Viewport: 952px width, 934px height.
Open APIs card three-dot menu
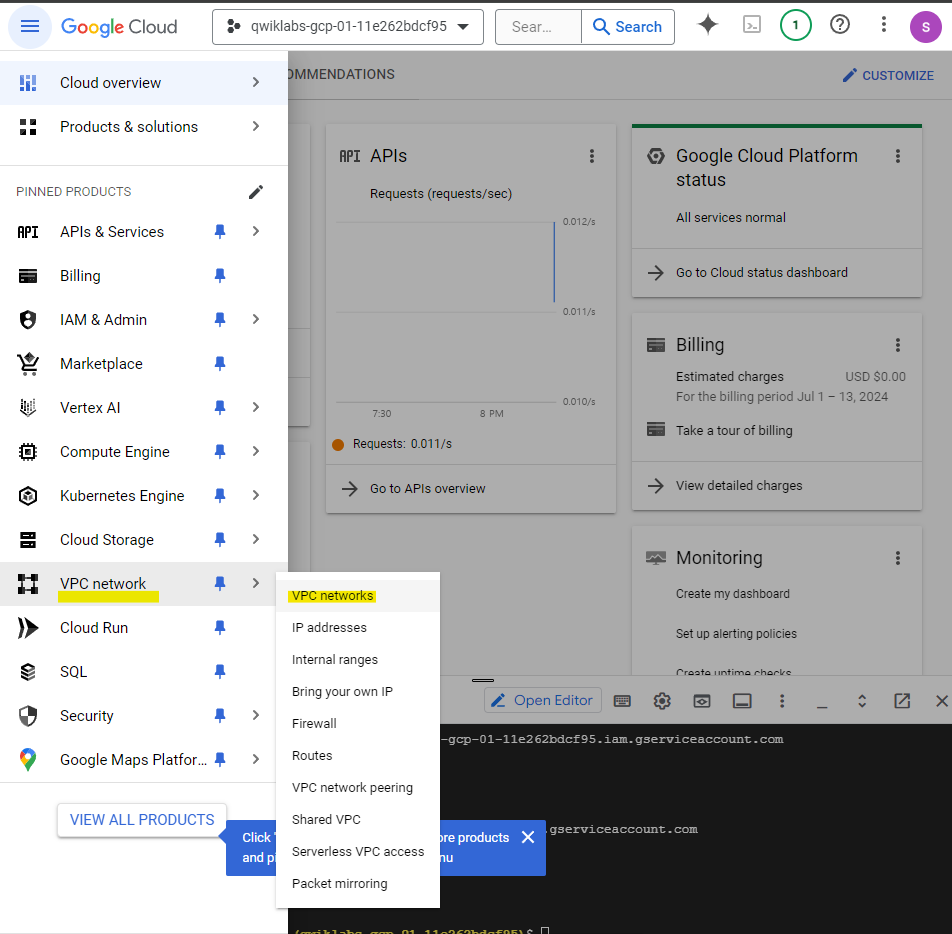click(x=591, y=156)
